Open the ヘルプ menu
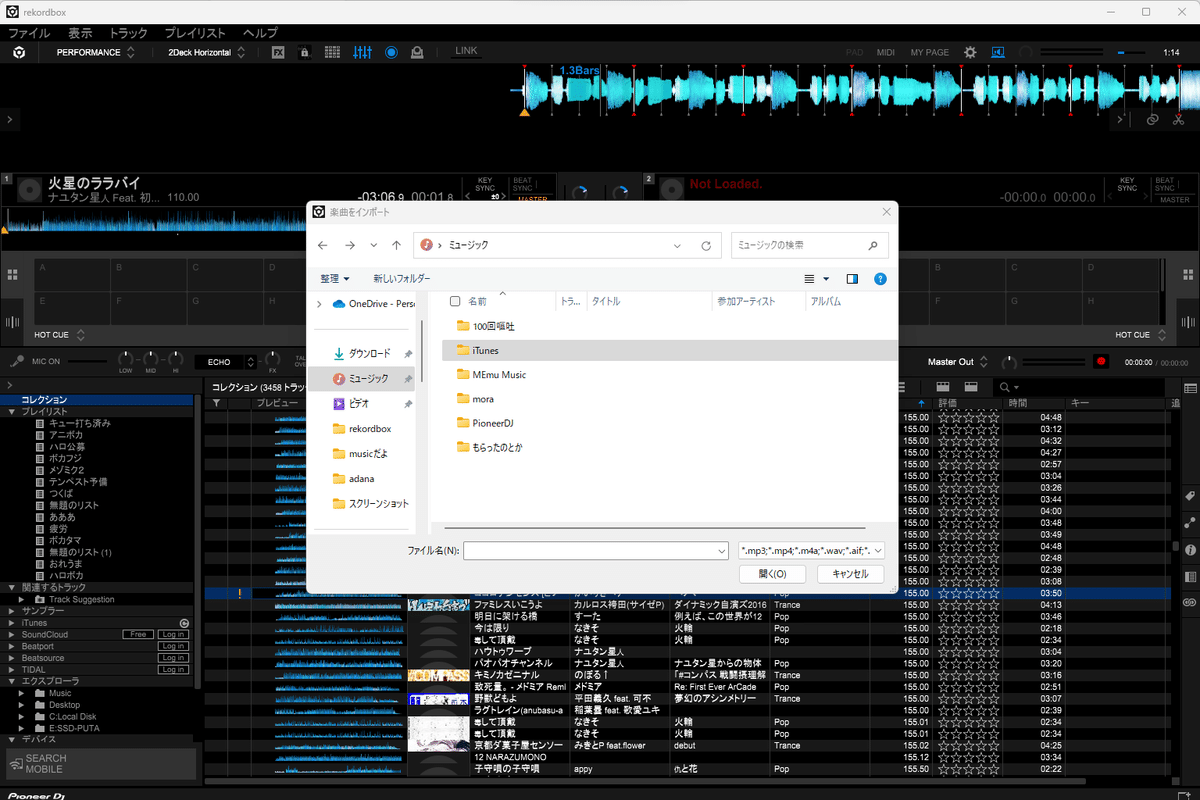 [x=260, y=33]
